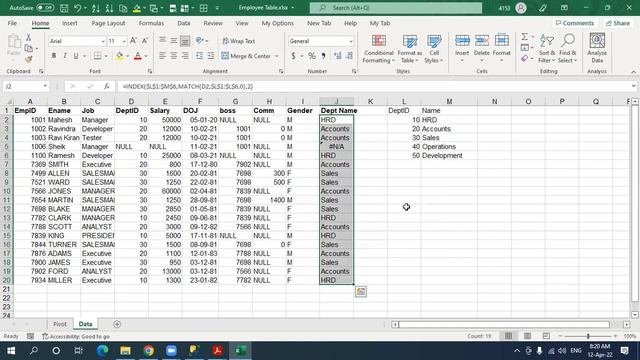Click the AutoFill Options icon below column J

click(361, 291)
